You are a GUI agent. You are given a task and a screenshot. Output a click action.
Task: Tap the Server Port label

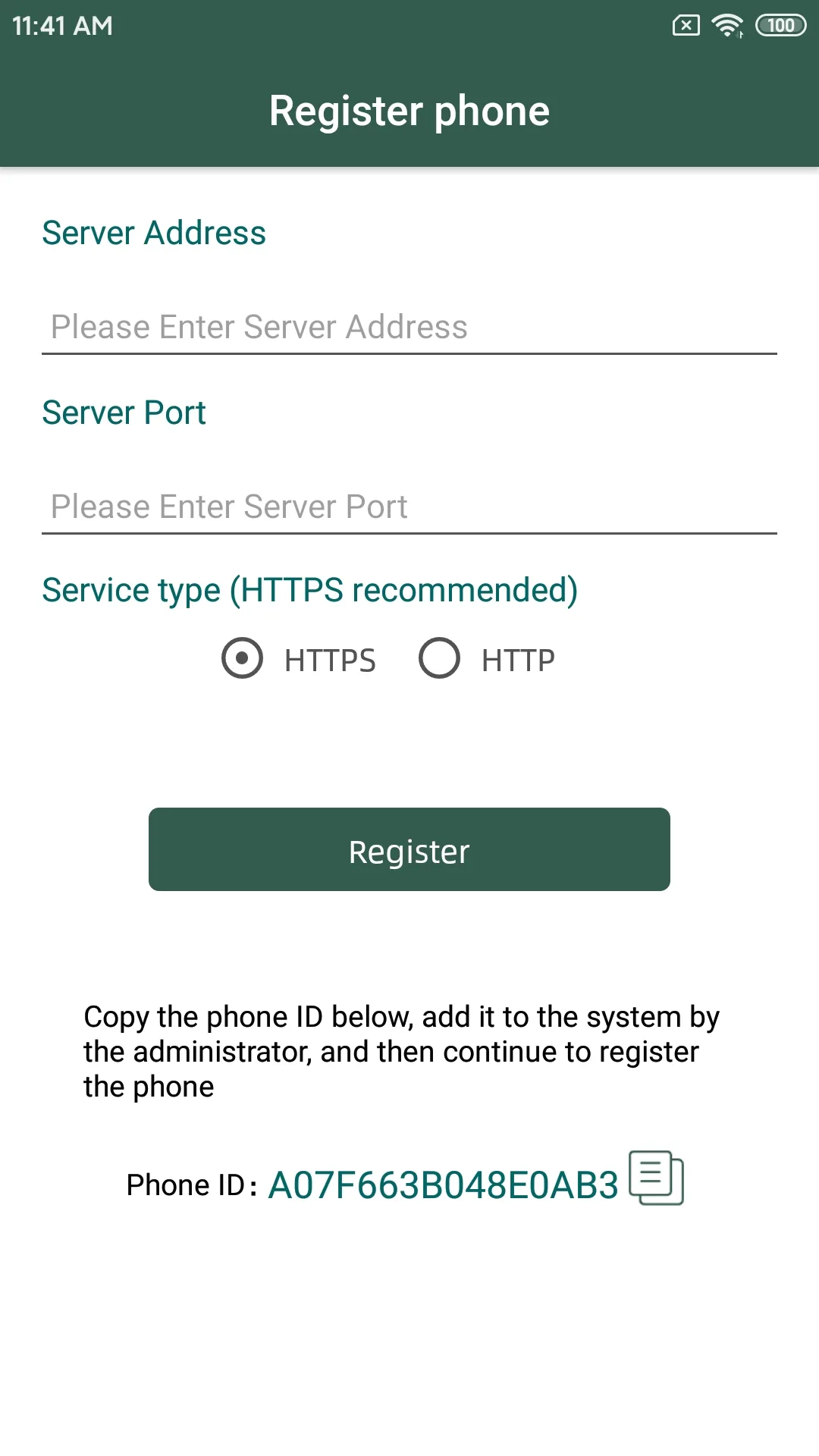tap(124, 413)
